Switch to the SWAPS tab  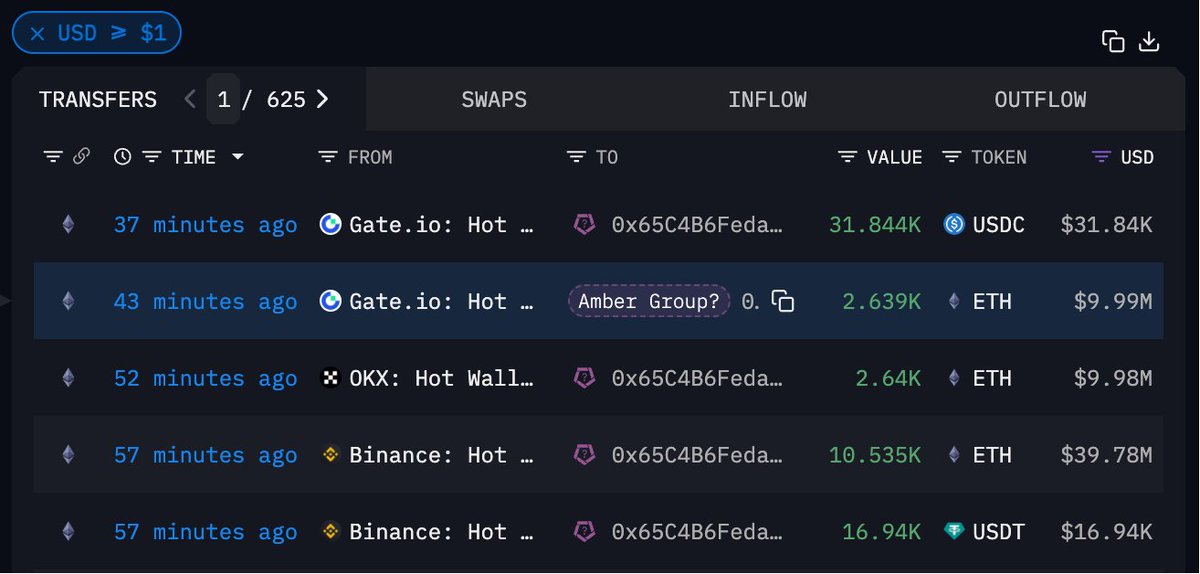coord(494,99)
